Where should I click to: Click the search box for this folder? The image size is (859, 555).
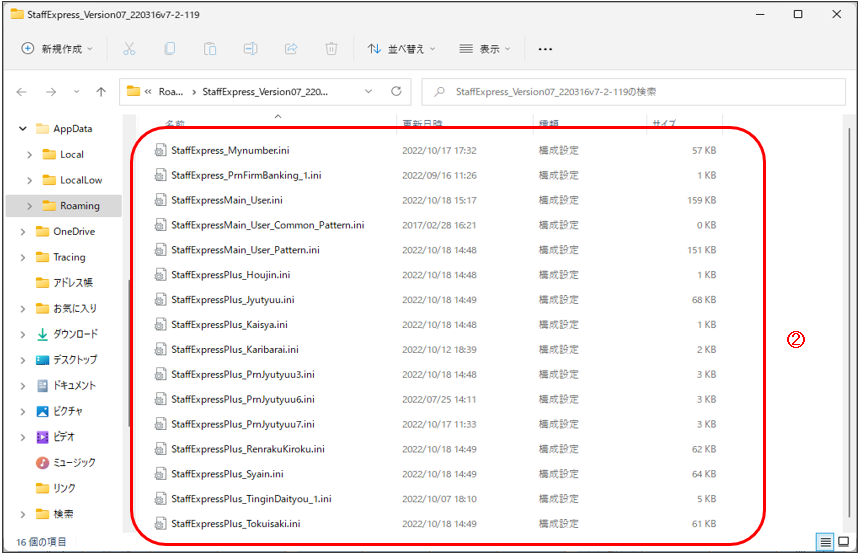(633, 92)
